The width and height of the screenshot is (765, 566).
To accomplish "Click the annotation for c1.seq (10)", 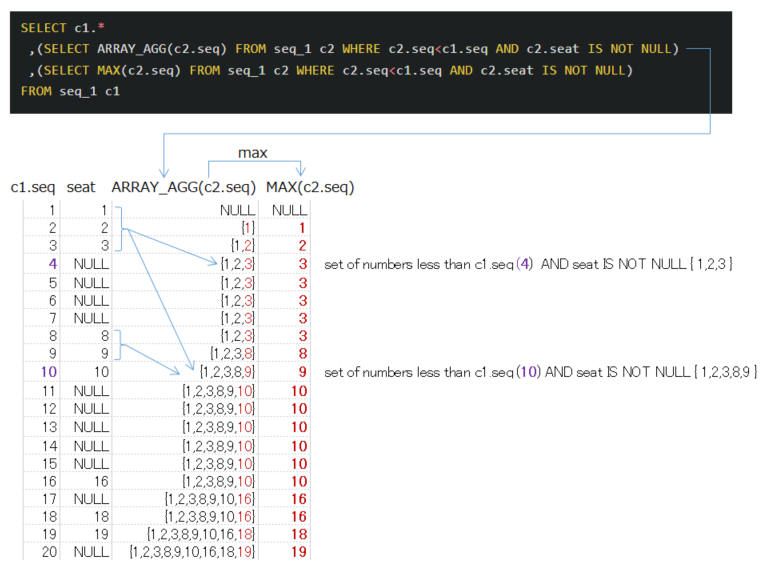I will pos(541,372).
